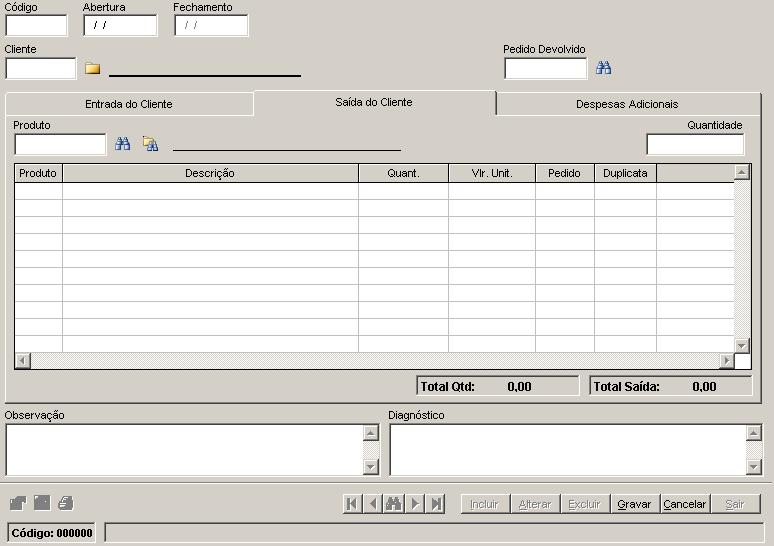The height and width of the screenshot is (546, 774).
Task: Click the grid's vertical scroll down arrow
Action: (741, 345)
